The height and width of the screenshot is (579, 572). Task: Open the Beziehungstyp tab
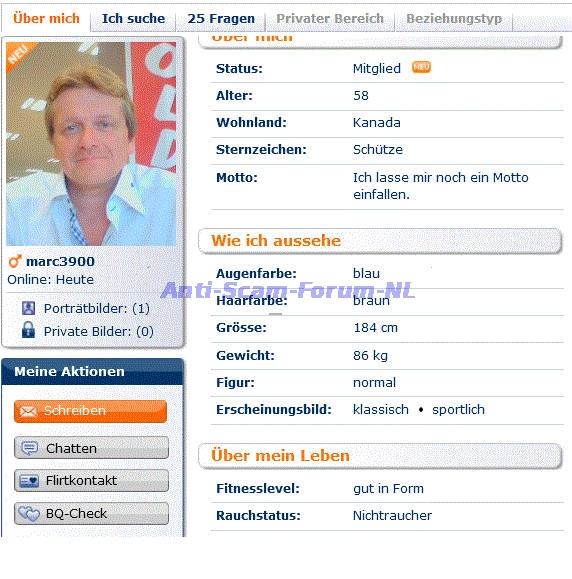pyautogui.click(x=454, y=18)
